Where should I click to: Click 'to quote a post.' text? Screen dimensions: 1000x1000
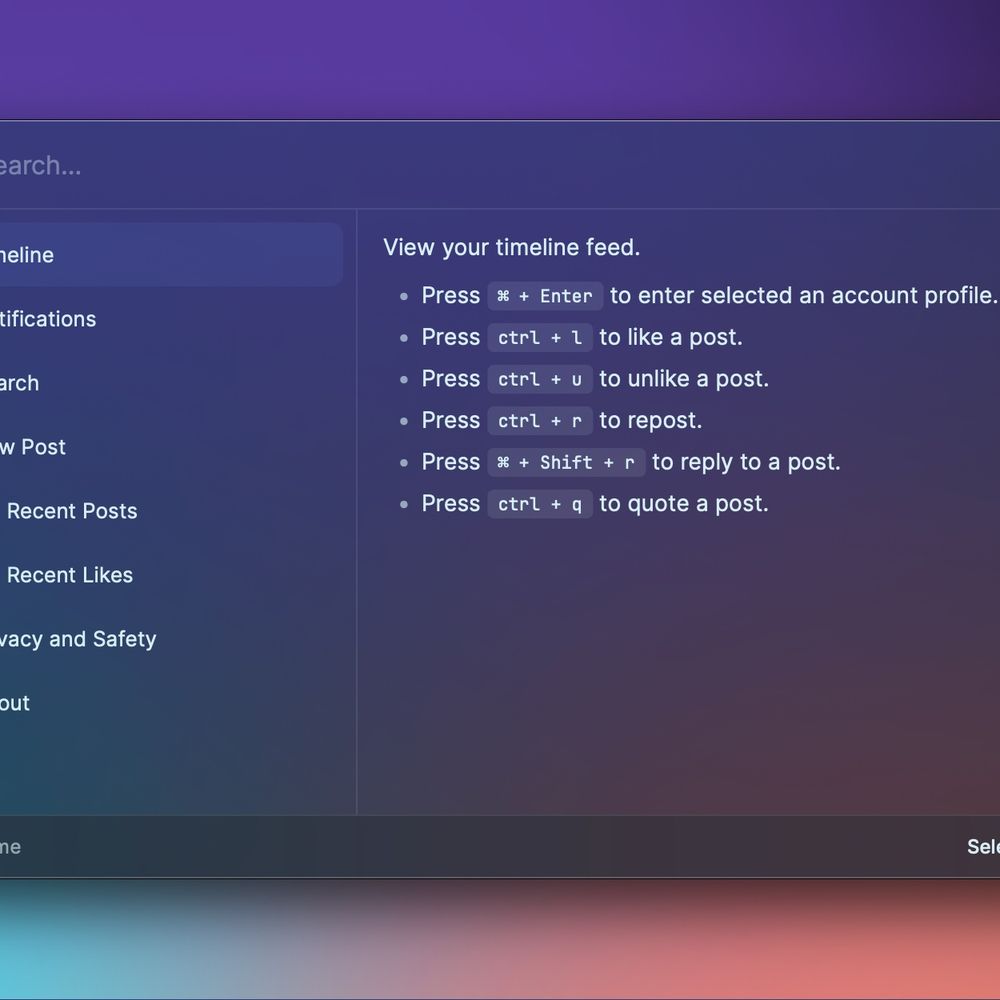pos(684,503)
